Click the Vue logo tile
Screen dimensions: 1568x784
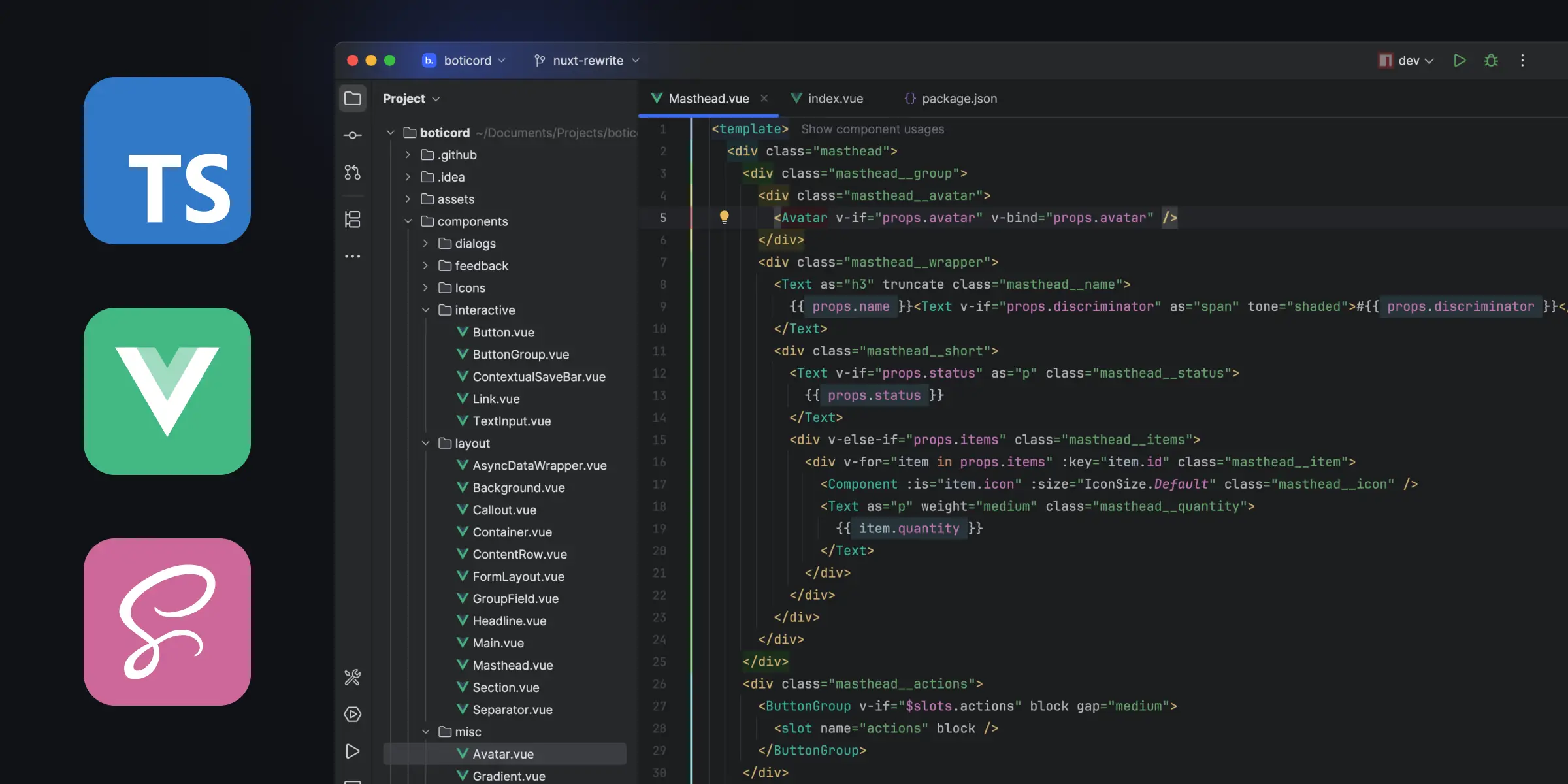[167, 391]
